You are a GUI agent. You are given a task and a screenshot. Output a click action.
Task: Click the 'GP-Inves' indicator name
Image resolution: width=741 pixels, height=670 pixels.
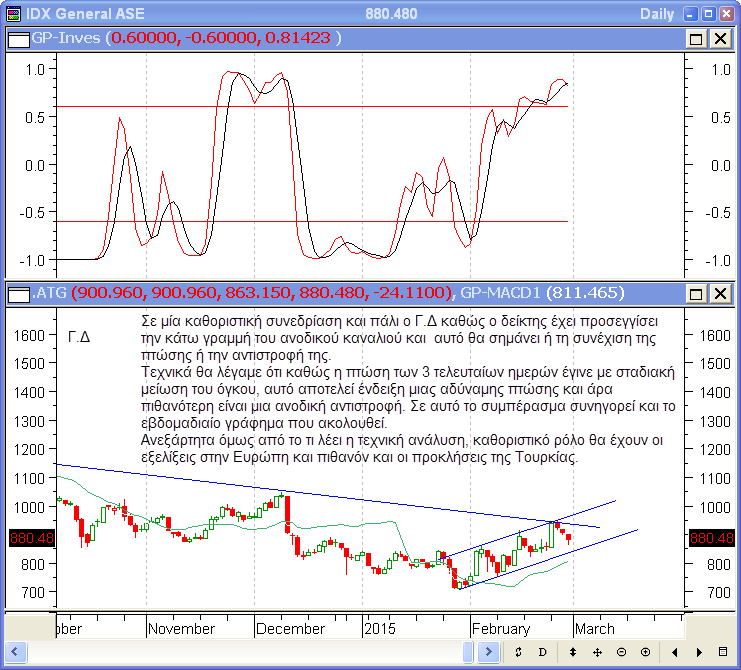(x=66, y=38)
